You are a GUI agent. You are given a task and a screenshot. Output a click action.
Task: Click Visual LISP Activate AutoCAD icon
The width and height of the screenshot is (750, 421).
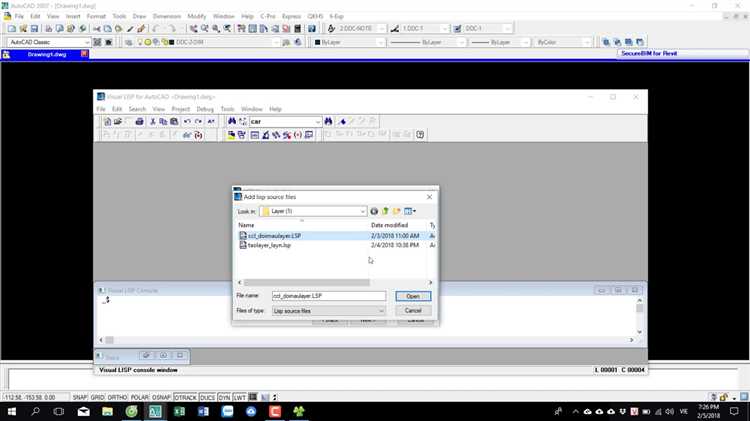tap(231, 135)
